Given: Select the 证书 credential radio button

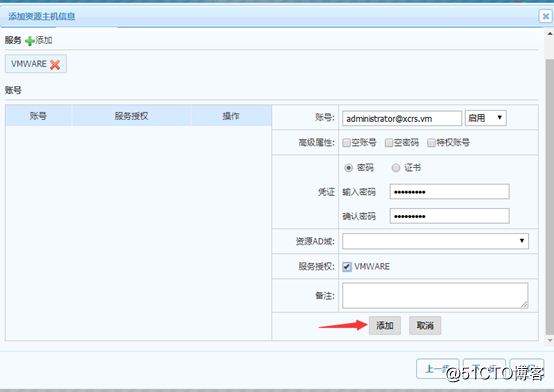Looking at the screenshot, I should 396,168.
